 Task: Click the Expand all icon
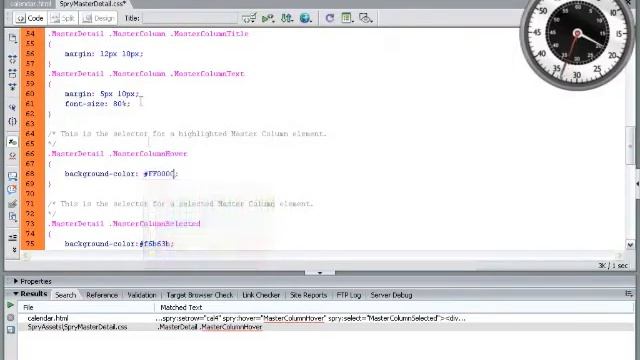12,87
